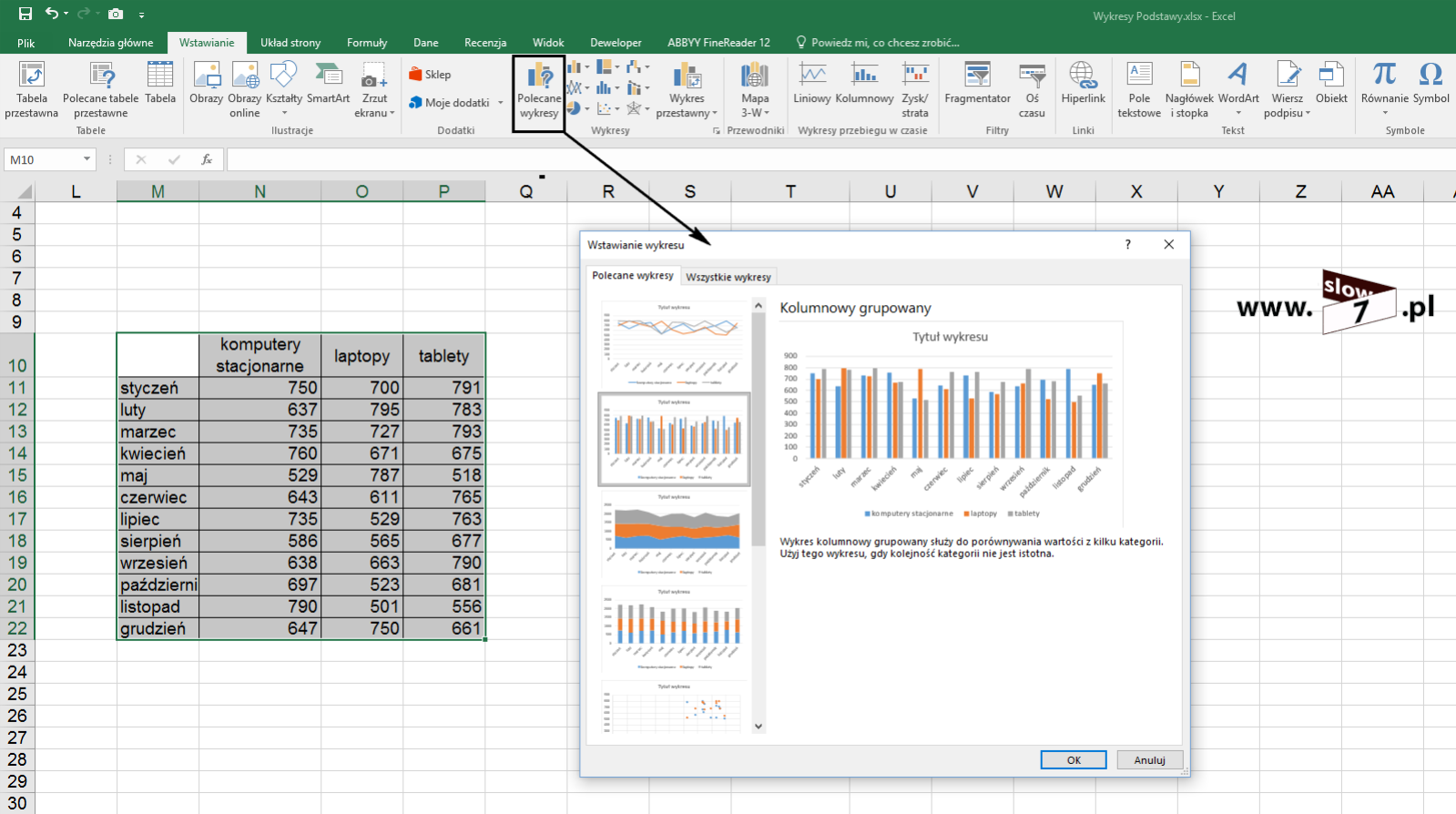1456x814 pixels.
Task: Select the 'komputery stacjonarne' header cell
Action: [x=260, y=355]
